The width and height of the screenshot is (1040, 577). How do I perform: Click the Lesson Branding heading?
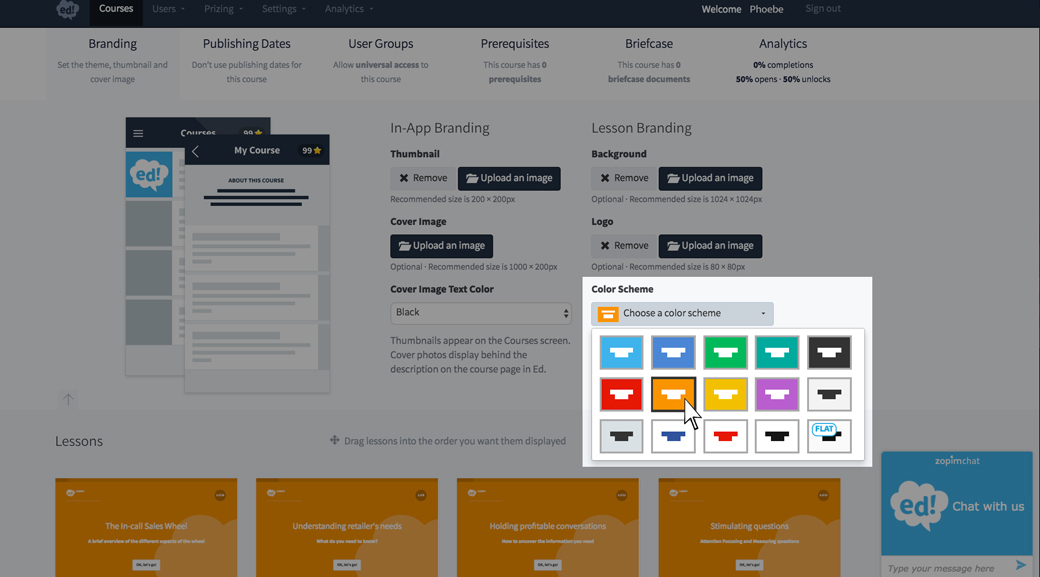pos(641,128)
